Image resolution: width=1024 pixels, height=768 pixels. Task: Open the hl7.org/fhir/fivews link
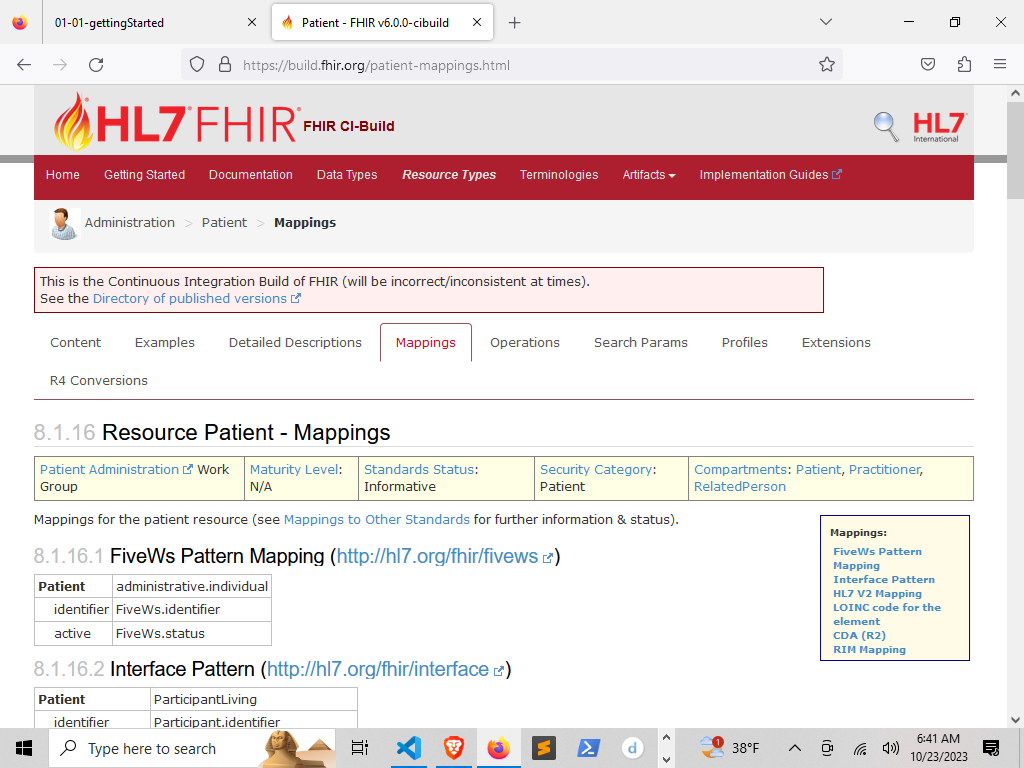pos(444,556)
